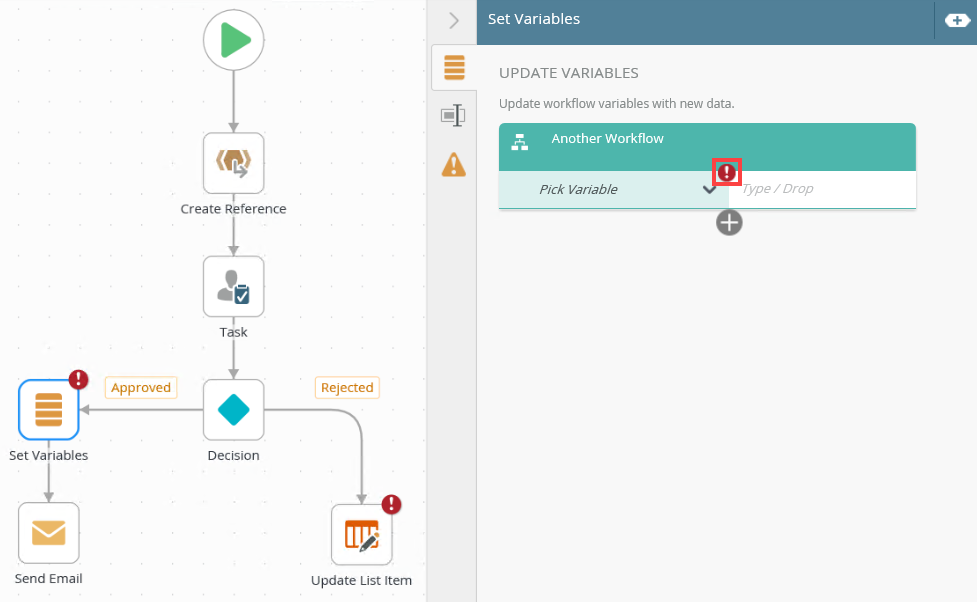Click the UPDATE VARIABLES section heading
The width and height of the screenshot is (977, 602).
[x=569, y=73]
